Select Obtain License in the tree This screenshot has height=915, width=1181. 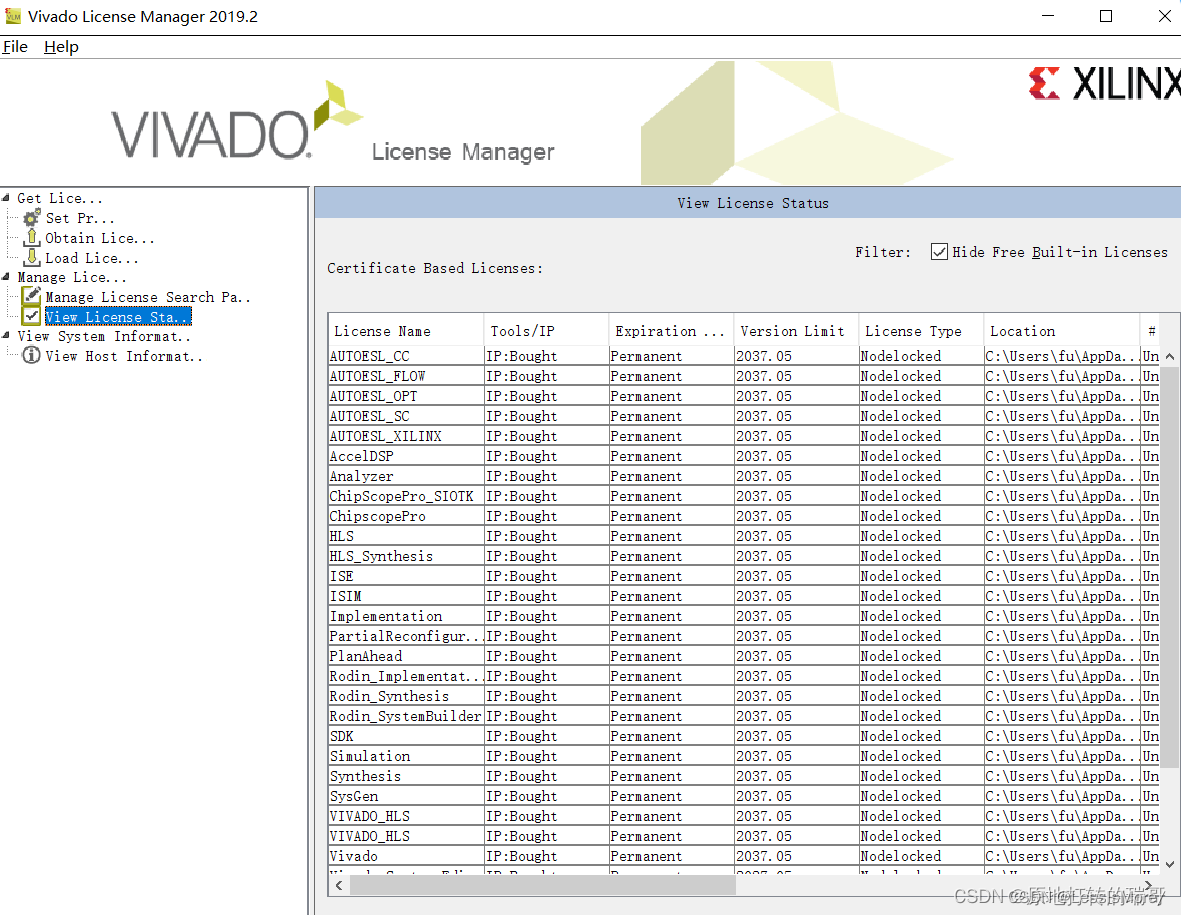99,238
